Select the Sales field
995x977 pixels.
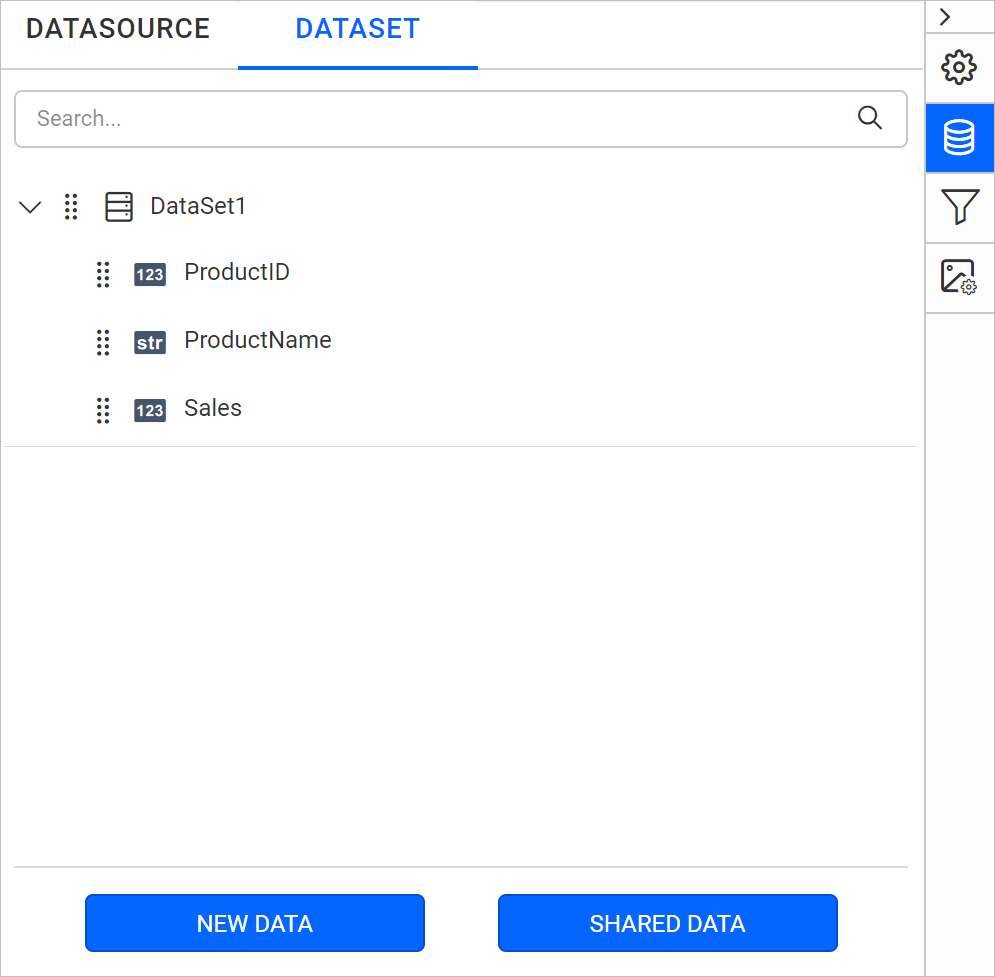213,408
